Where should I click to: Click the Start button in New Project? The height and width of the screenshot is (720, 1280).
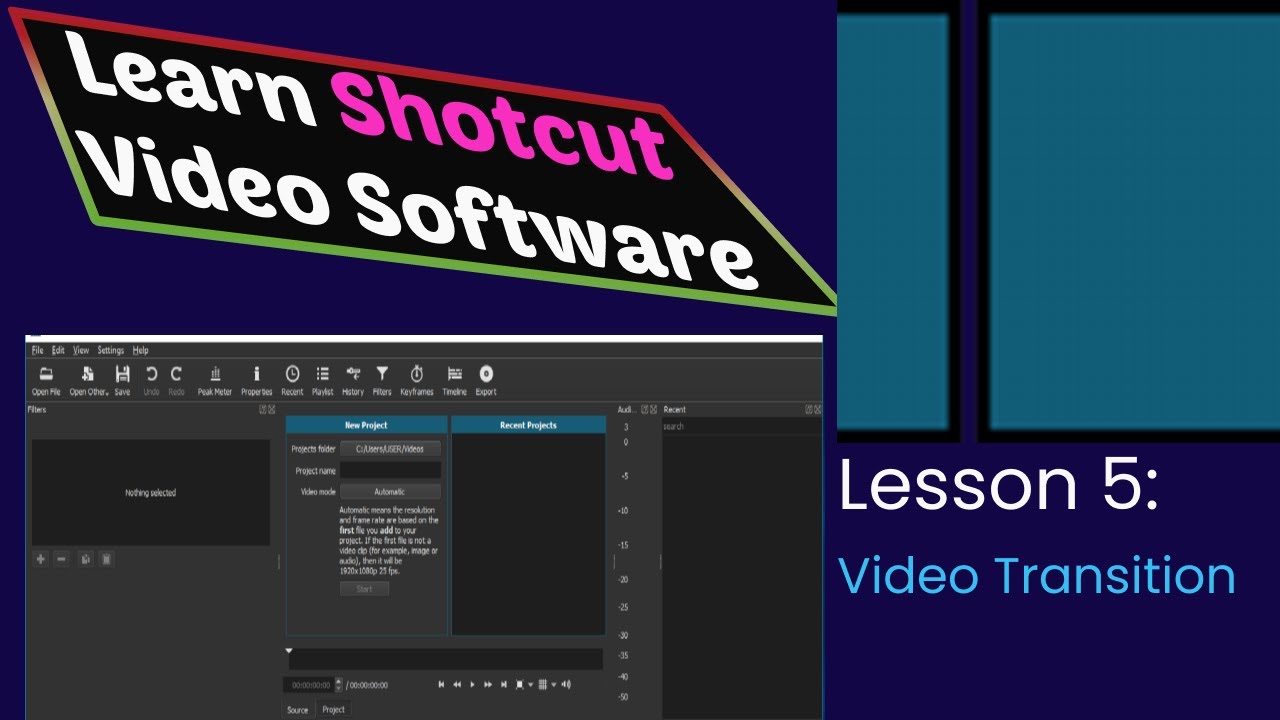[x=364, y=589]
